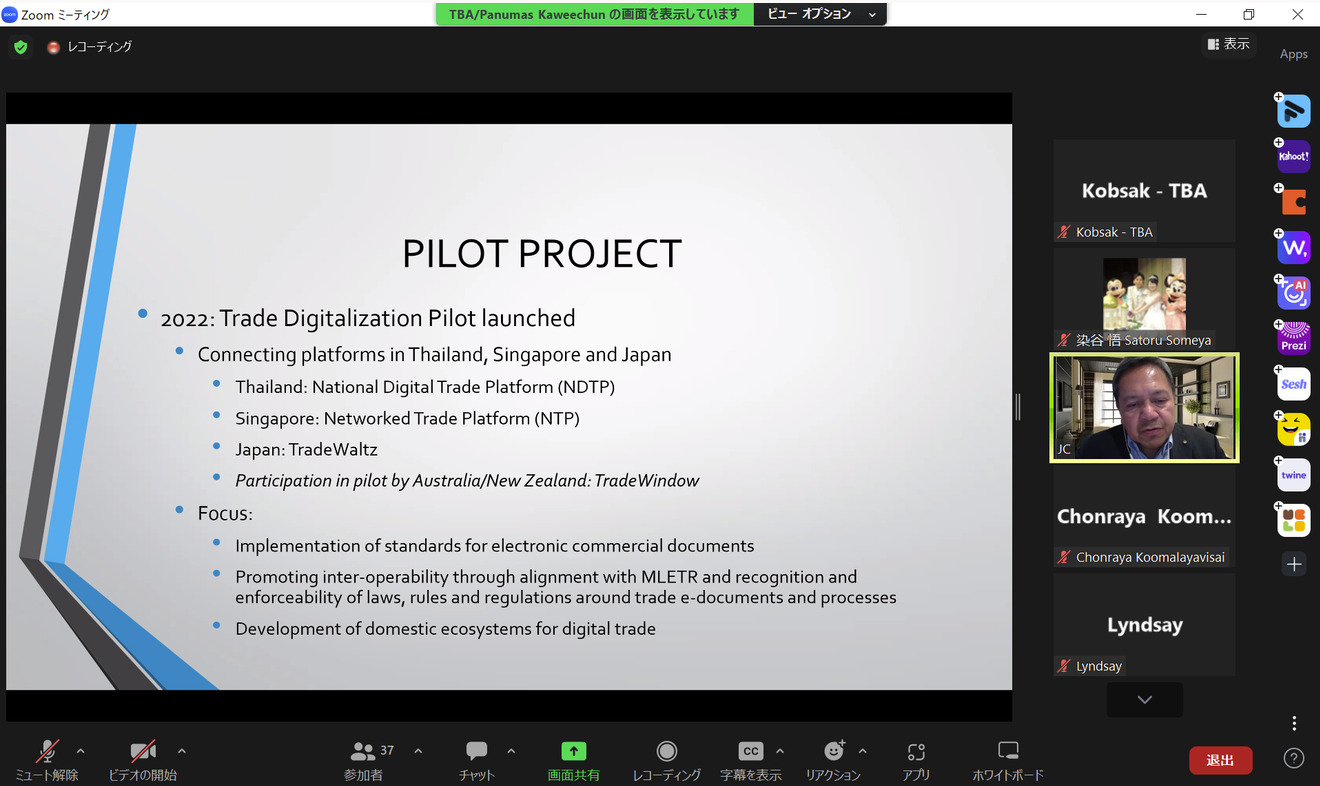Open the Sesh app icon
1320x786 pixels.
point(1294,384)
